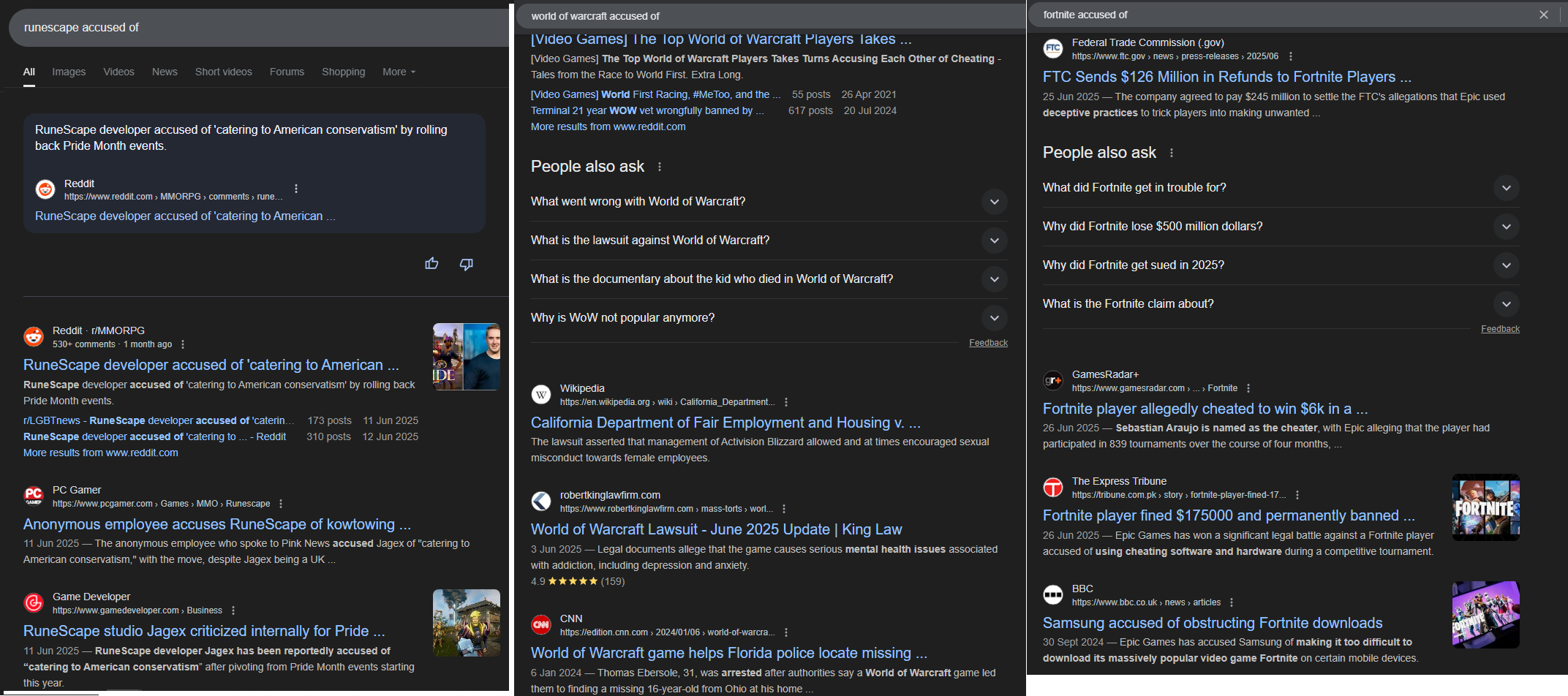
Task: Expand 'What did Fortnite get in trouble for?'
Action: point(1281,188)
